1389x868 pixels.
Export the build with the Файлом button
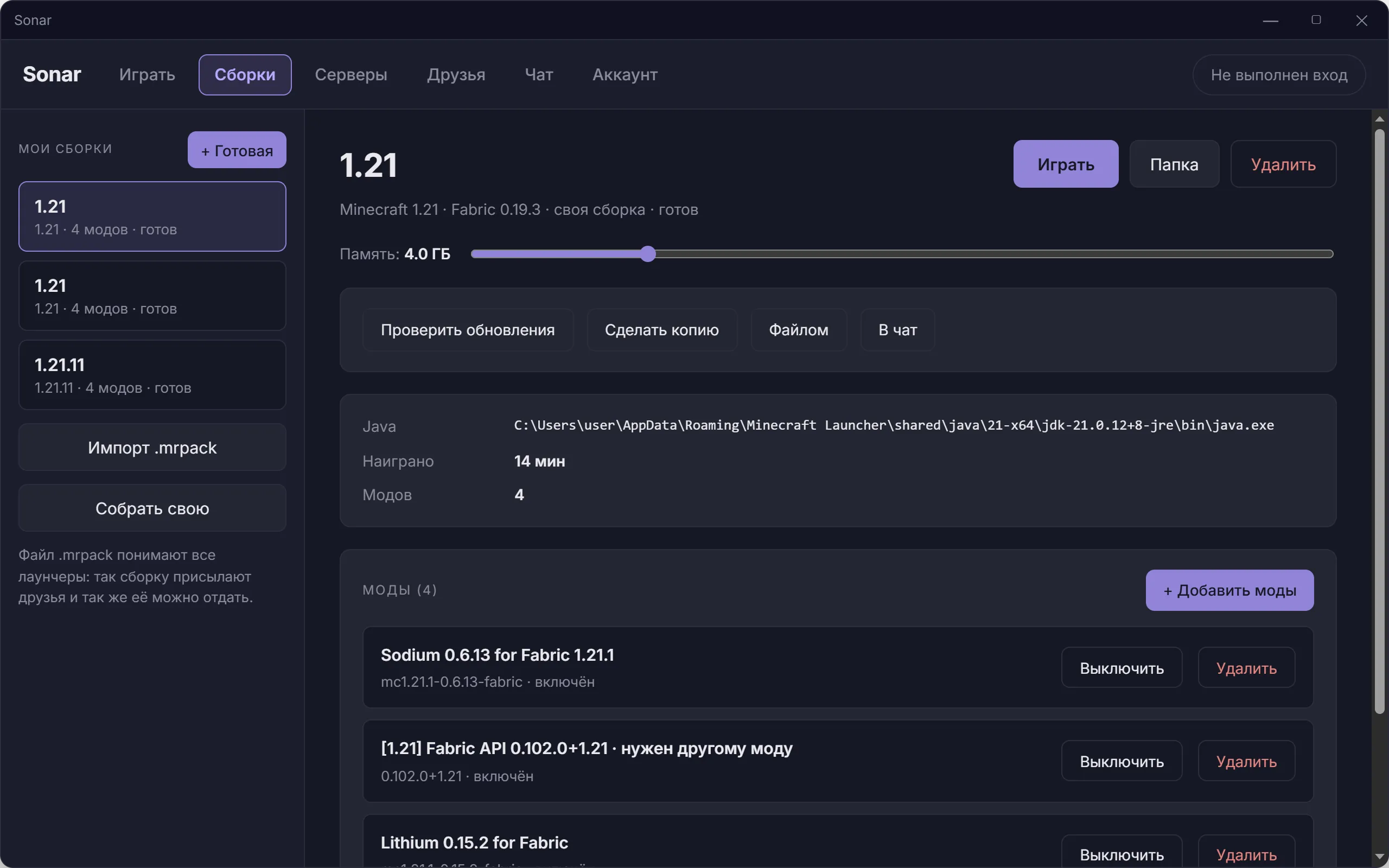798,330
